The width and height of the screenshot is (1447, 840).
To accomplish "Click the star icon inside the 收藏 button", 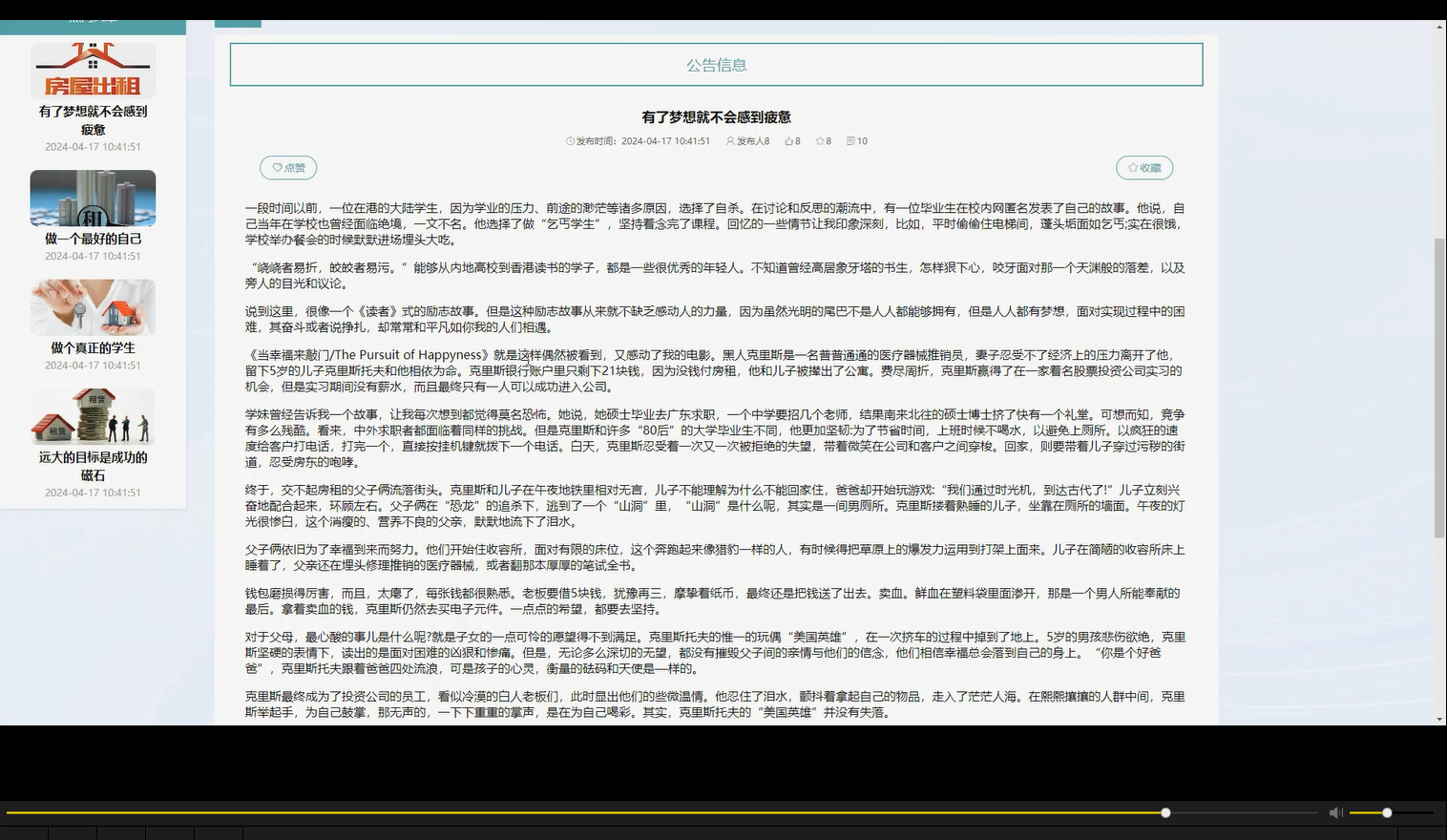I will tap(1131, 167).
